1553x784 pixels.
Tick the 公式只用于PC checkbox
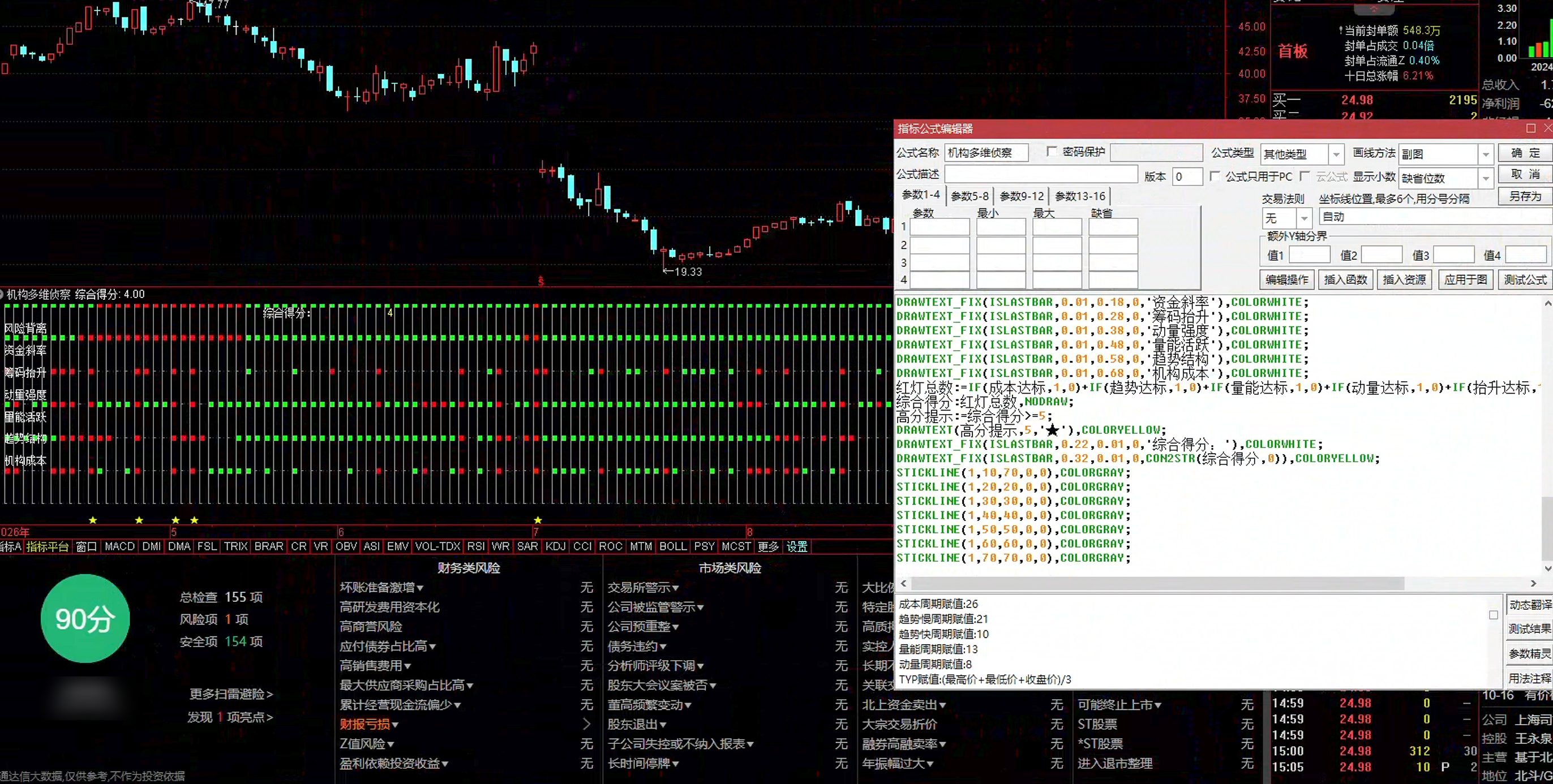point(1215,176)
